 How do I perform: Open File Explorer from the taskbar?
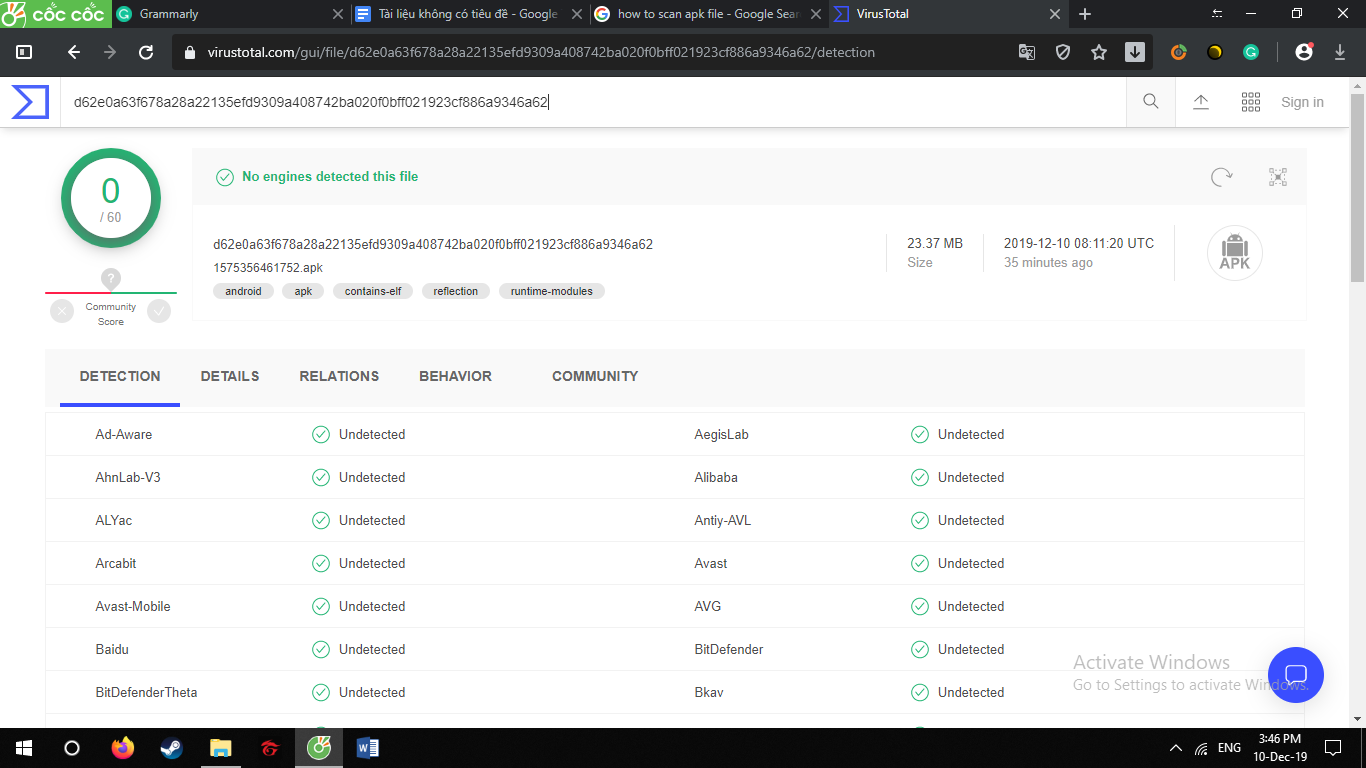[x=221, y=748]
